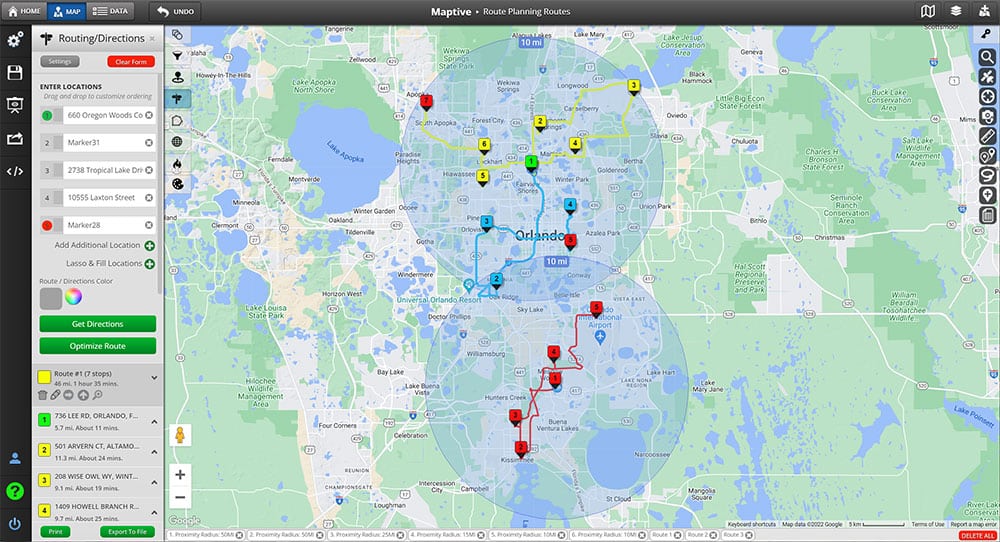
Task: Click the red Clear Form button
Action: pos(131,61)
